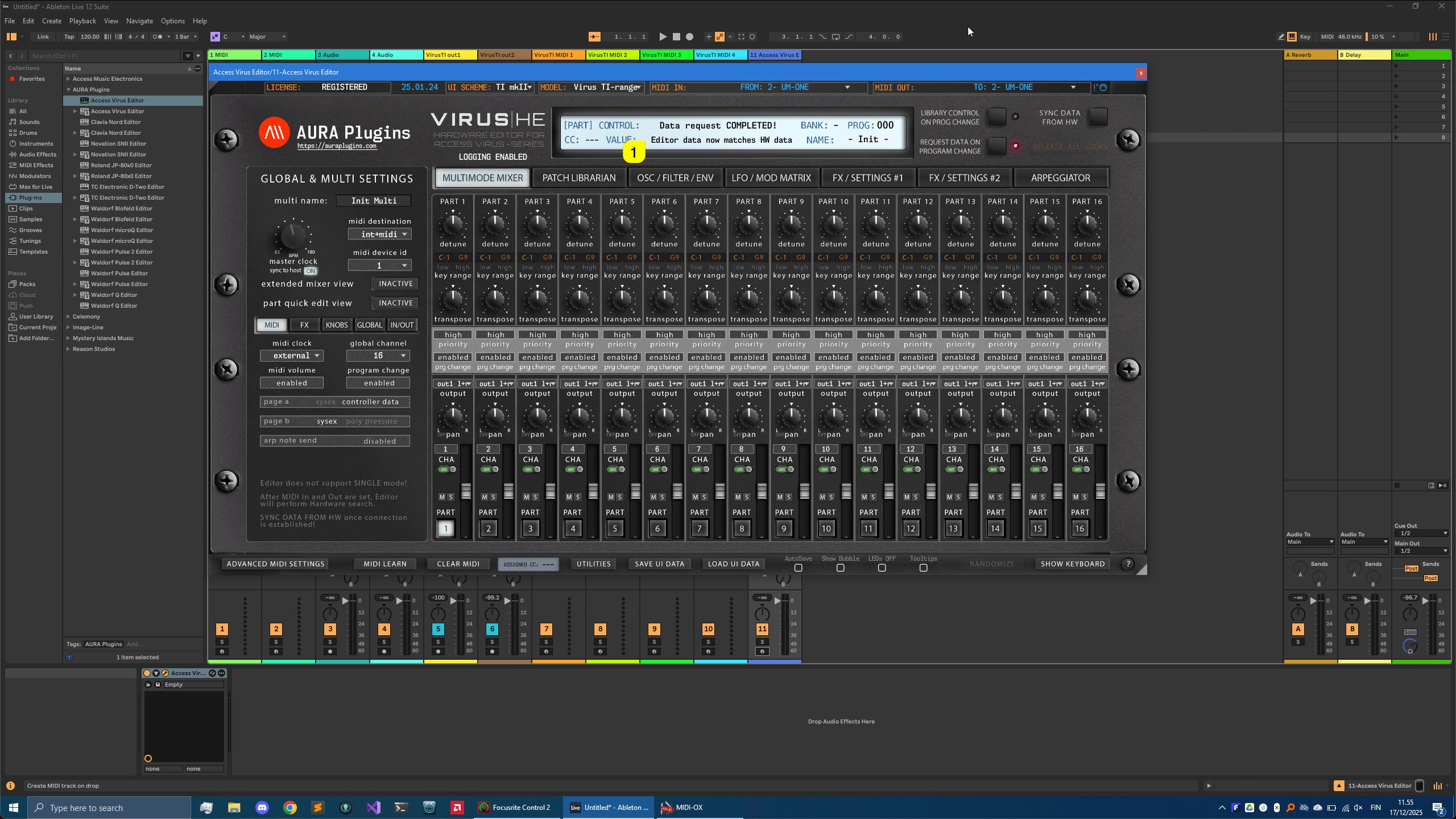
Task: Check the Tooltips checkbox
Action: (x=923, y=568)
